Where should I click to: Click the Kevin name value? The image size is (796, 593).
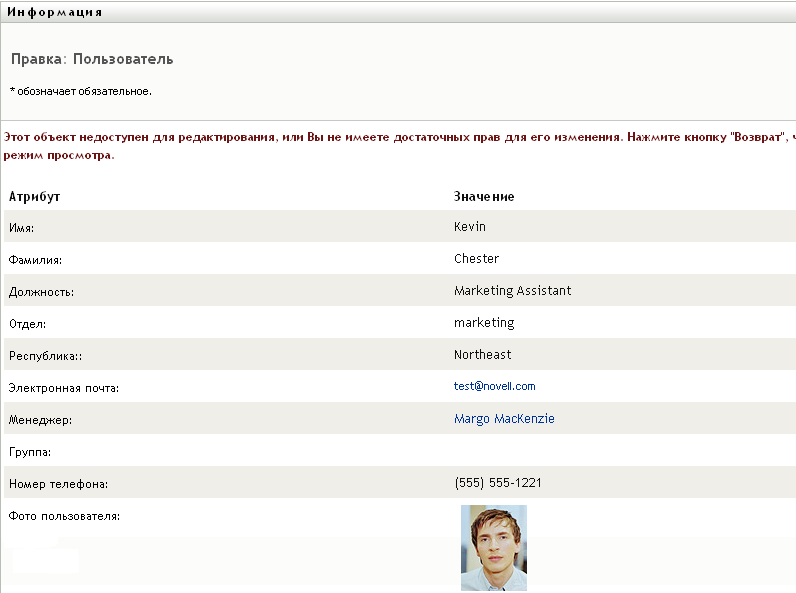point(470,227)
